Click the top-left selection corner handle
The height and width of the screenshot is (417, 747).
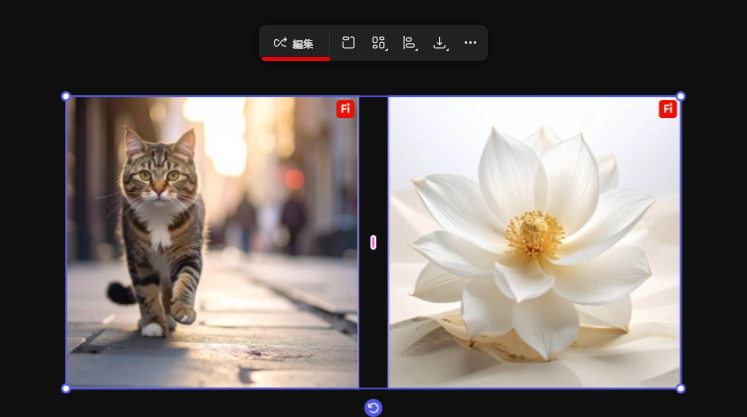point(66,96)
